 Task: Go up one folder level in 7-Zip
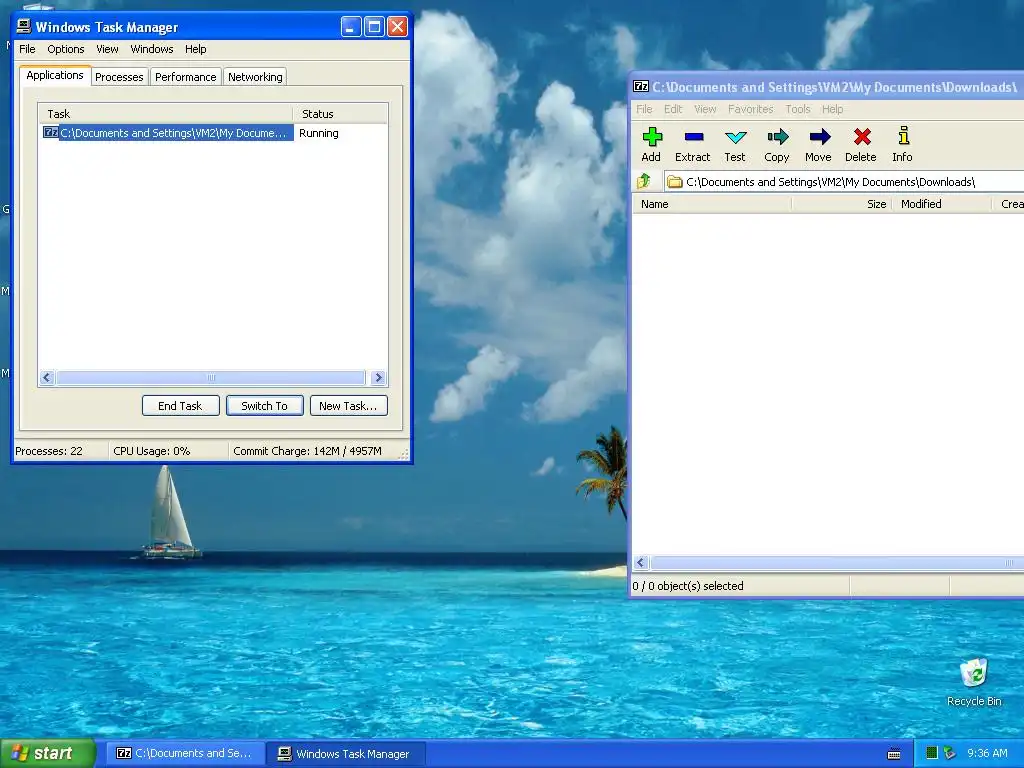click(644, 181)
